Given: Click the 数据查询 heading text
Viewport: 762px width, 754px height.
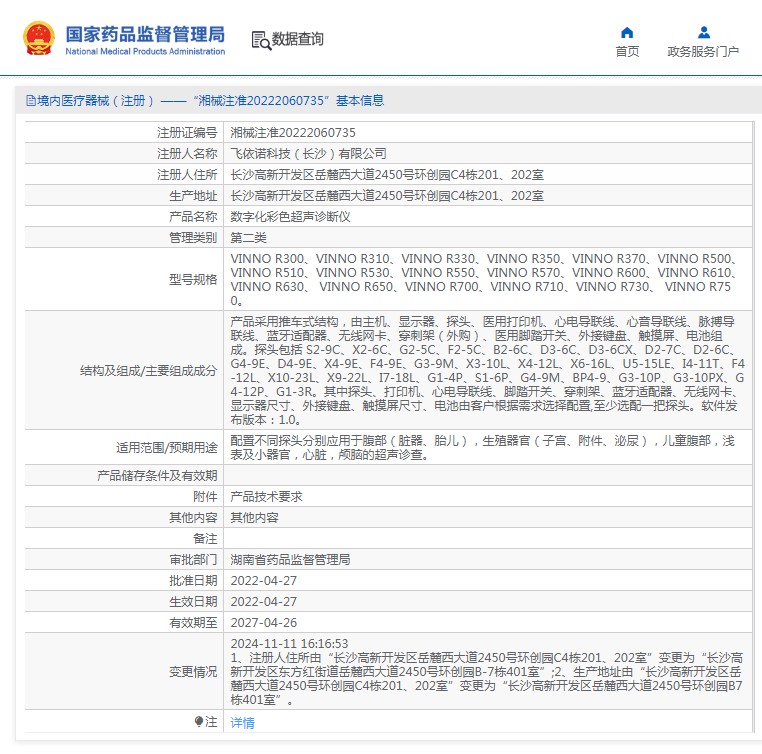Looking at the screenshot, I should click(x=297, y=39).
